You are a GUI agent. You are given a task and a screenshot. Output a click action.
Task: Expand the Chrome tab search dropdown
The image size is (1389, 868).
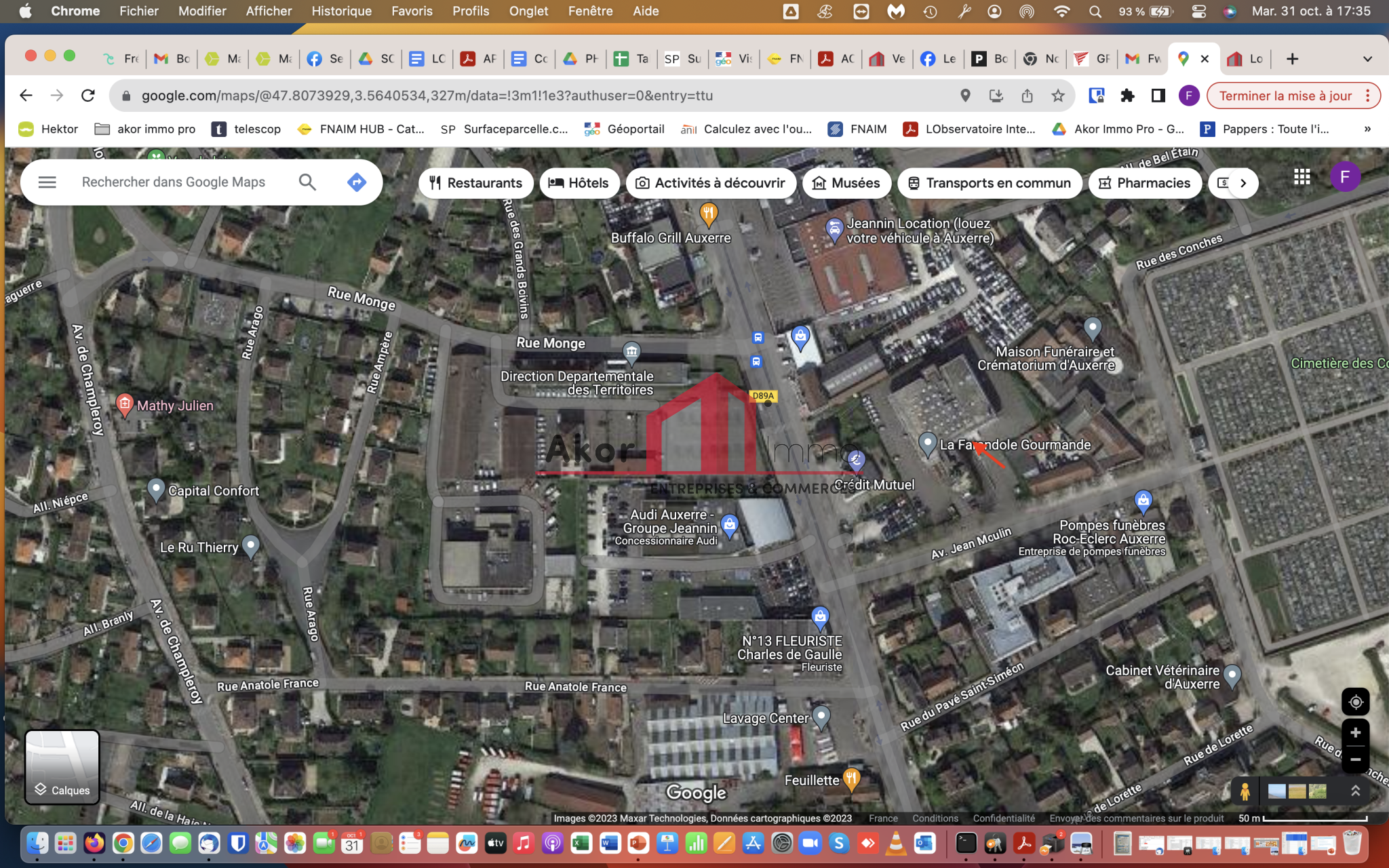(x=1367, y=59)
